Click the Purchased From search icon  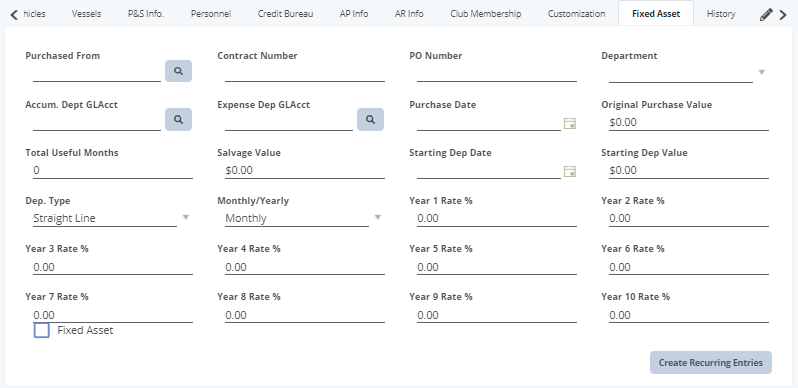click(x=178, y=71)
